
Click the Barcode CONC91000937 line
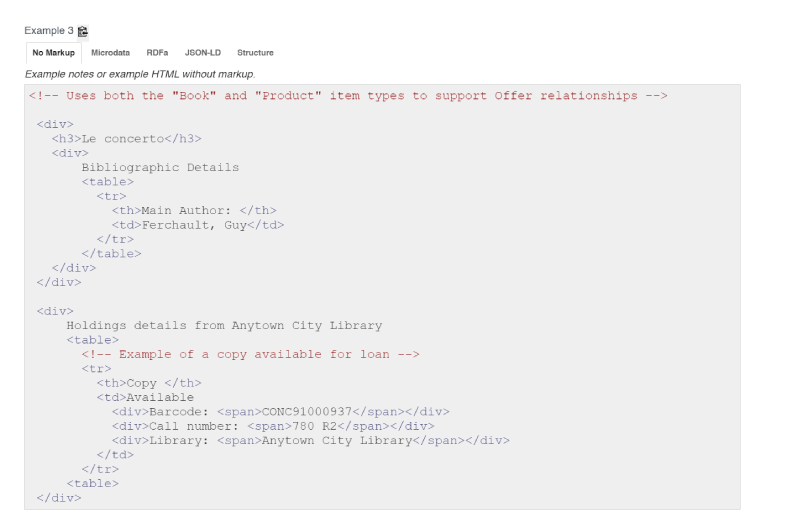(281, 412)
